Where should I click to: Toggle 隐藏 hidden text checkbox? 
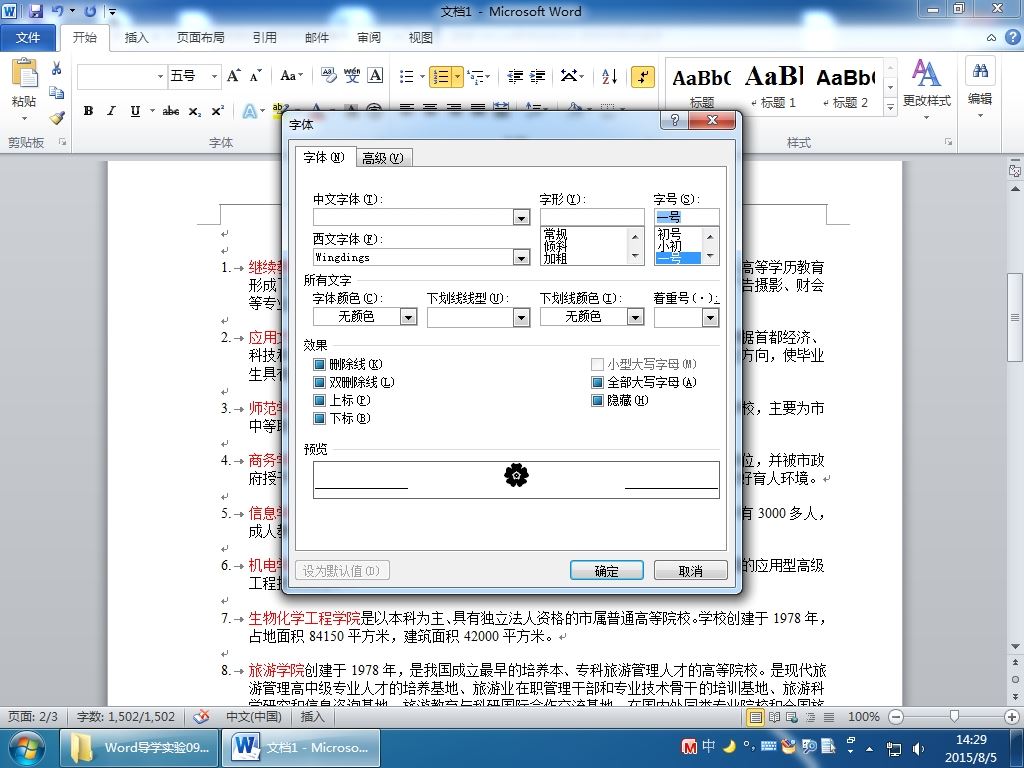click(x=597, y=400)
